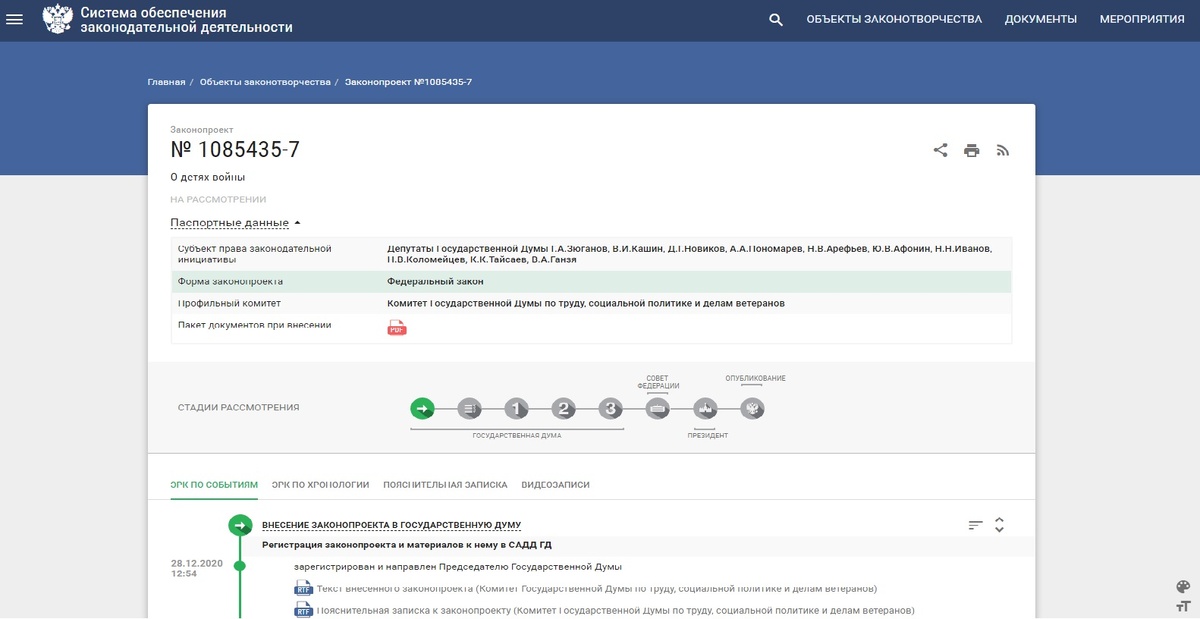This screenshot has height=619, width=1200.
Task: Select Президент stage icon
Action: pos(706,408)
